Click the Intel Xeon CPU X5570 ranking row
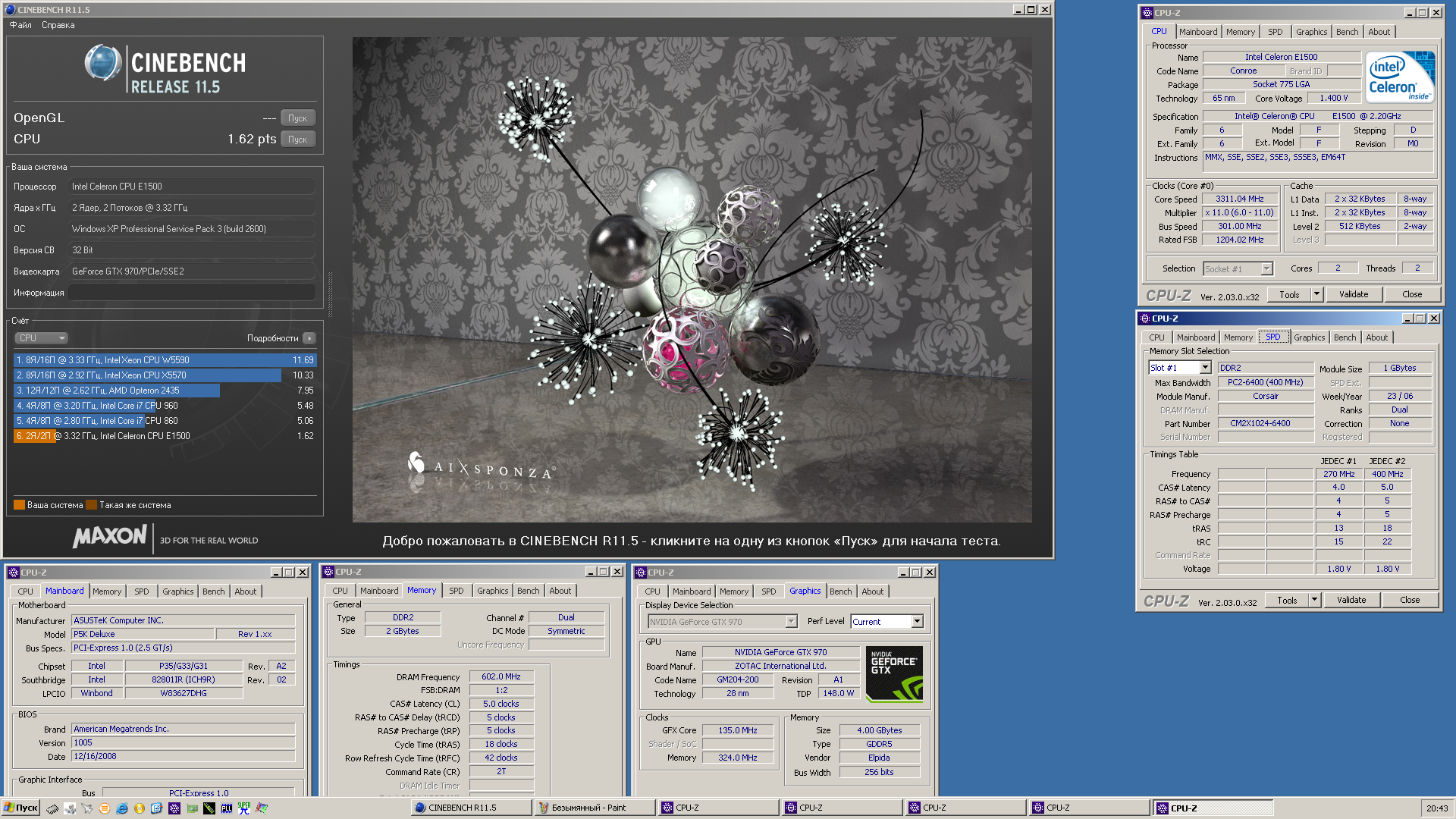Screen dimensions: 1456x819 pos(165,375)
